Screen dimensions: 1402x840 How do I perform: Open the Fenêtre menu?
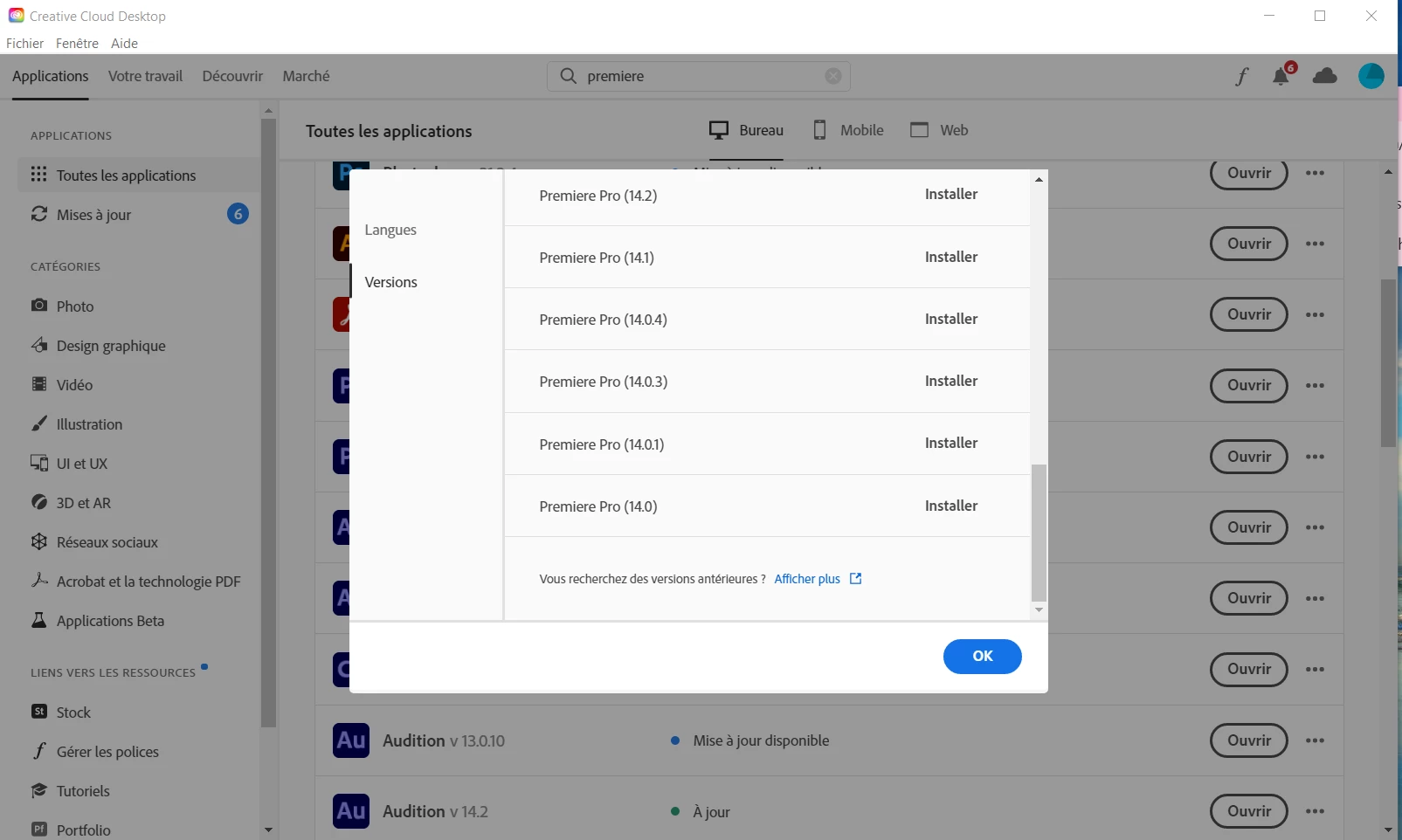(77, 43)
